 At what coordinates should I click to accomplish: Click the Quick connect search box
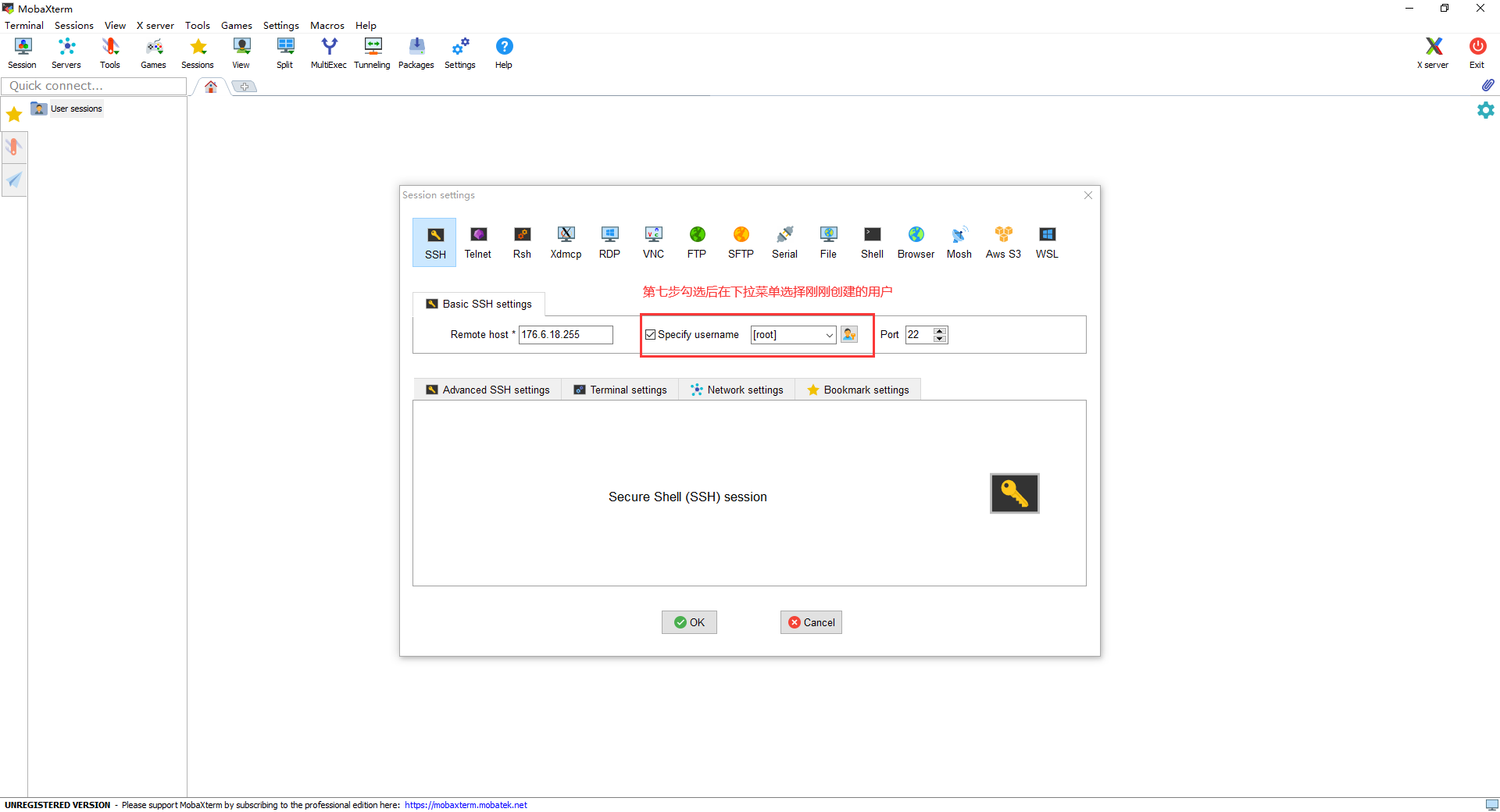(94, 86)
